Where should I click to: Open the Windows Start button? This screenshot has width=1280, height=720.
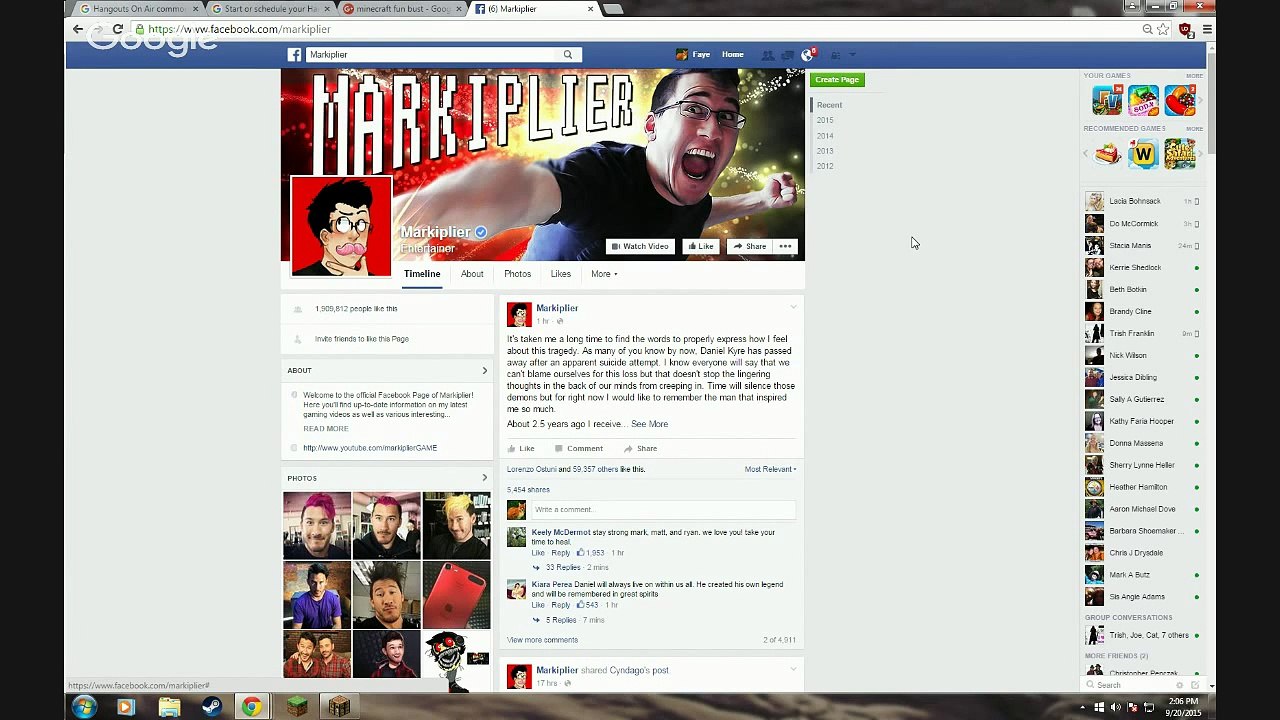point(84,707)
